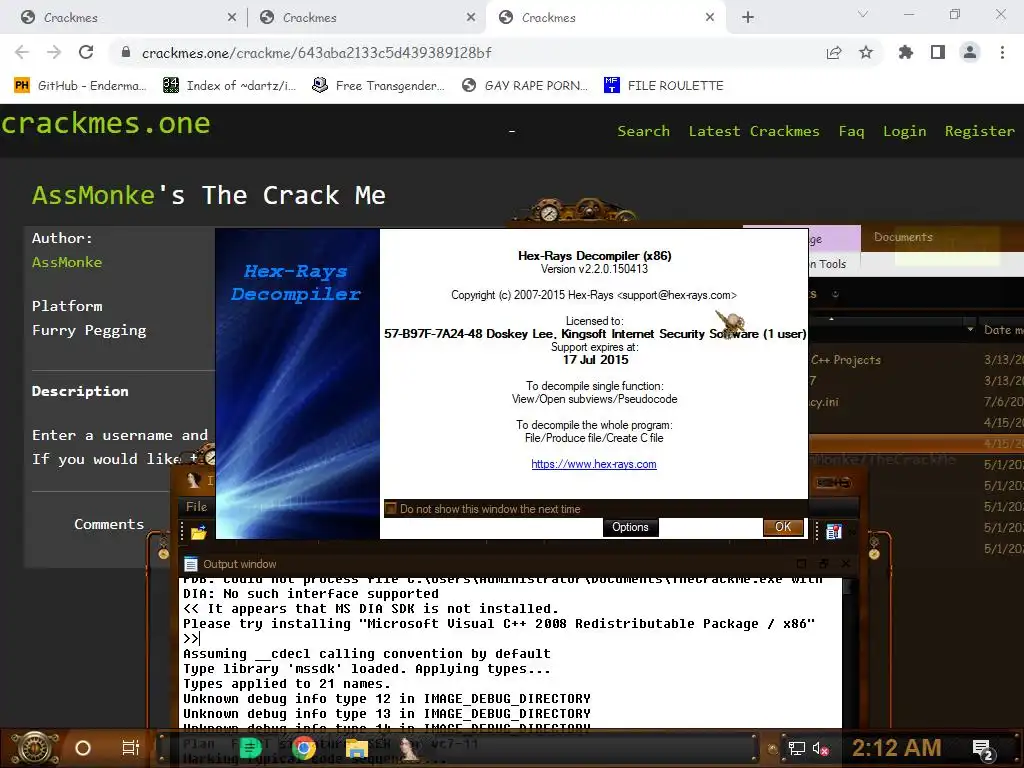Click the Output window title icon
The width and height of the screenshot is (1024, 768).
coord(191,564)
